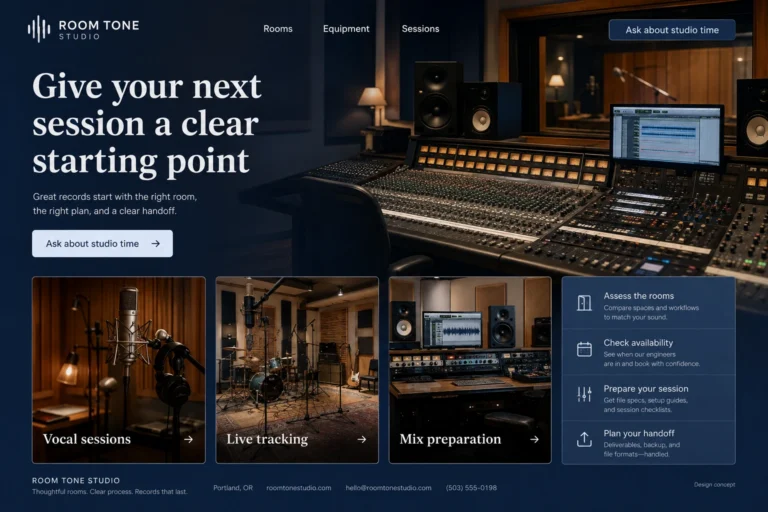The image size is (768, 512).
Task: Click the door icon beside Assess the rooms
Action: pos(584,303)
